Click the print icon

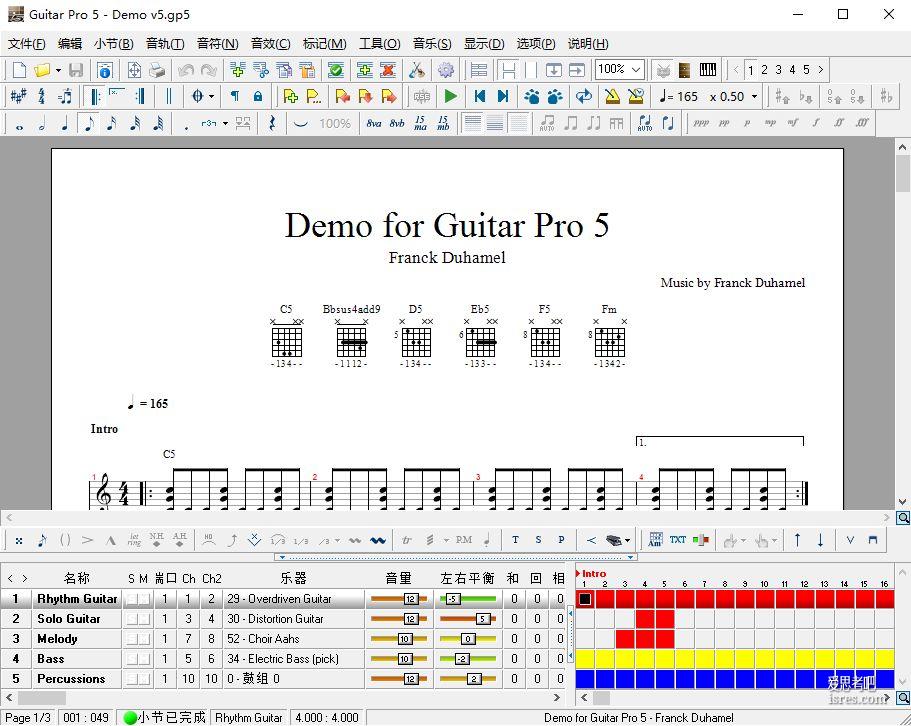coord(157,70)
